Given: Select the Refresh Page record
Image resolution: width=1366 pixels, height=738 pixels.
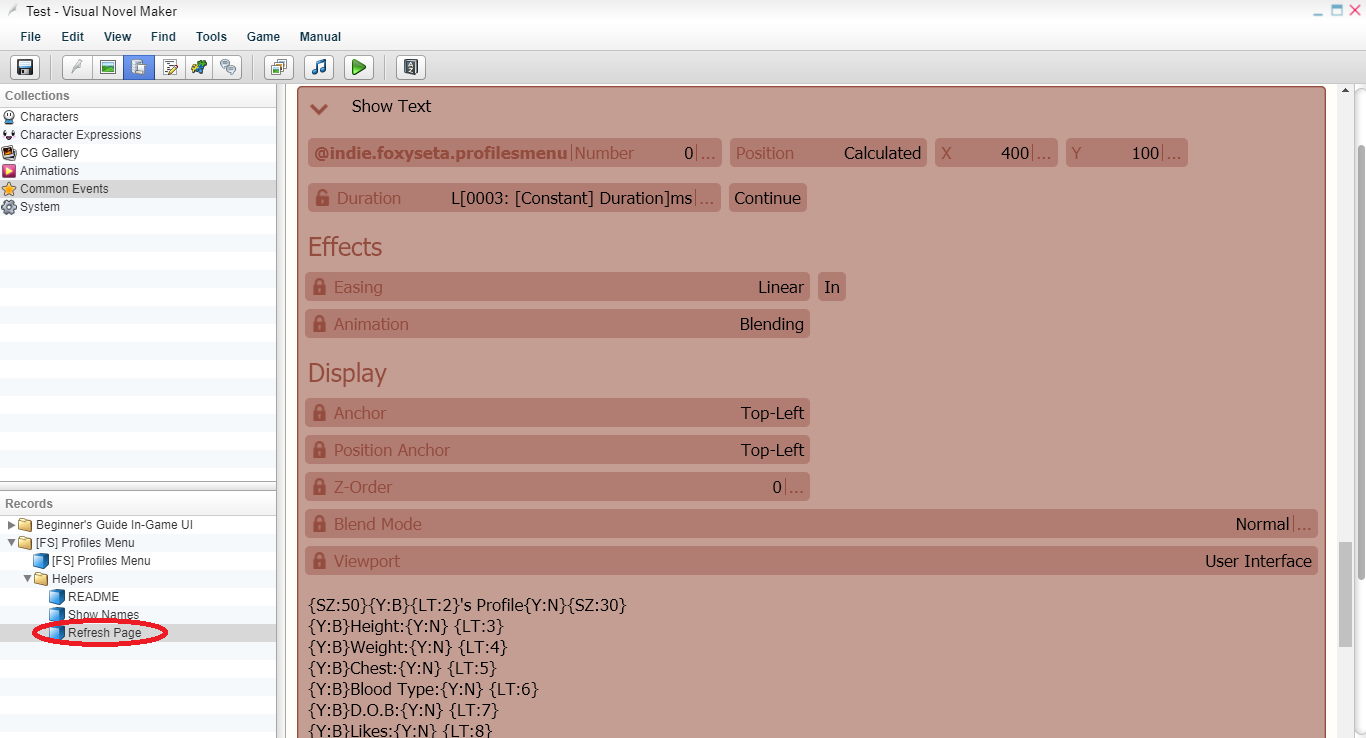Looking at the screenshot, I should (x=104, y=633).
